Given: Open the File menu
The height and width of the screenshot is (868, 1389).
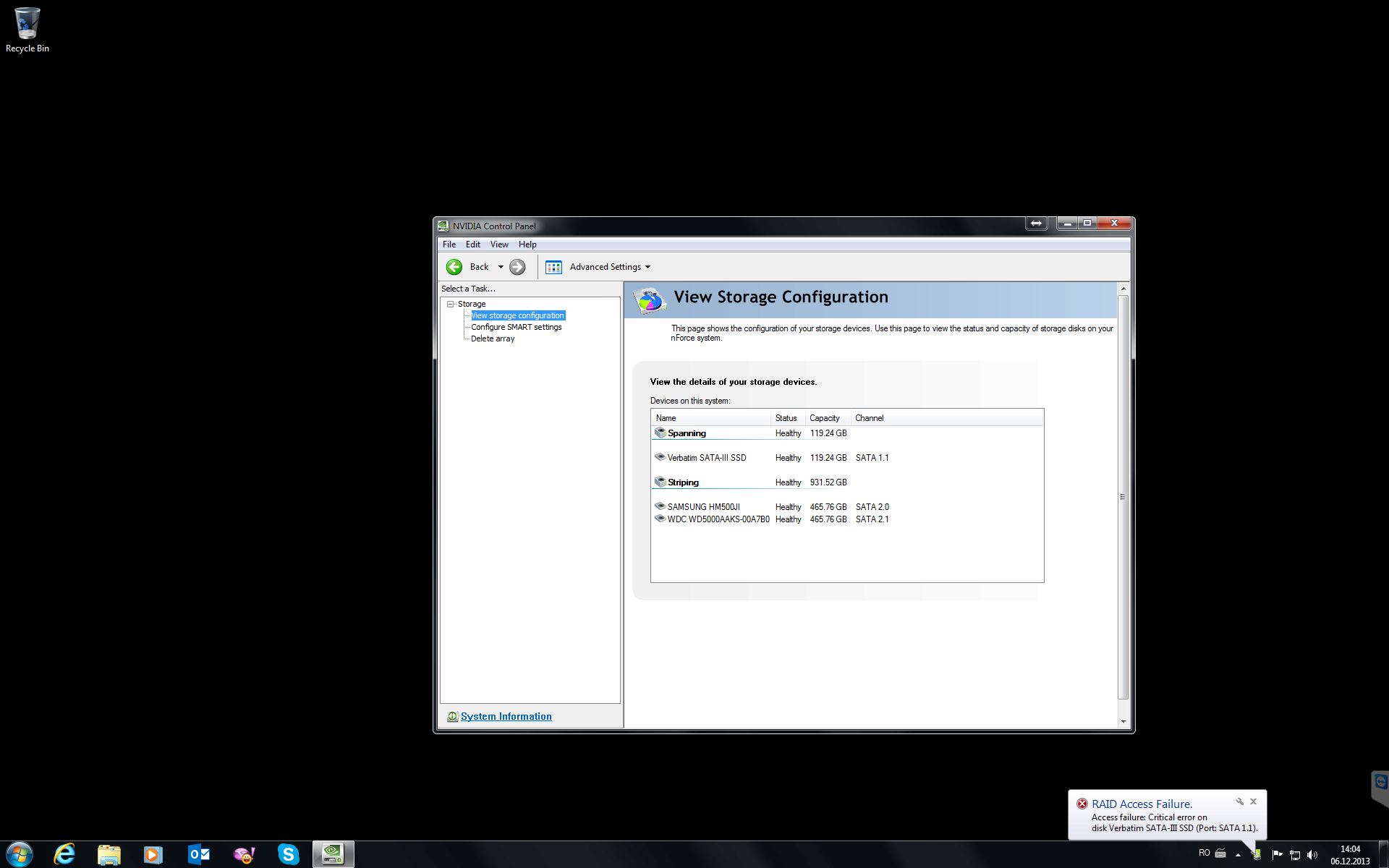Looking at the screenshot, I should coord(449,244).
